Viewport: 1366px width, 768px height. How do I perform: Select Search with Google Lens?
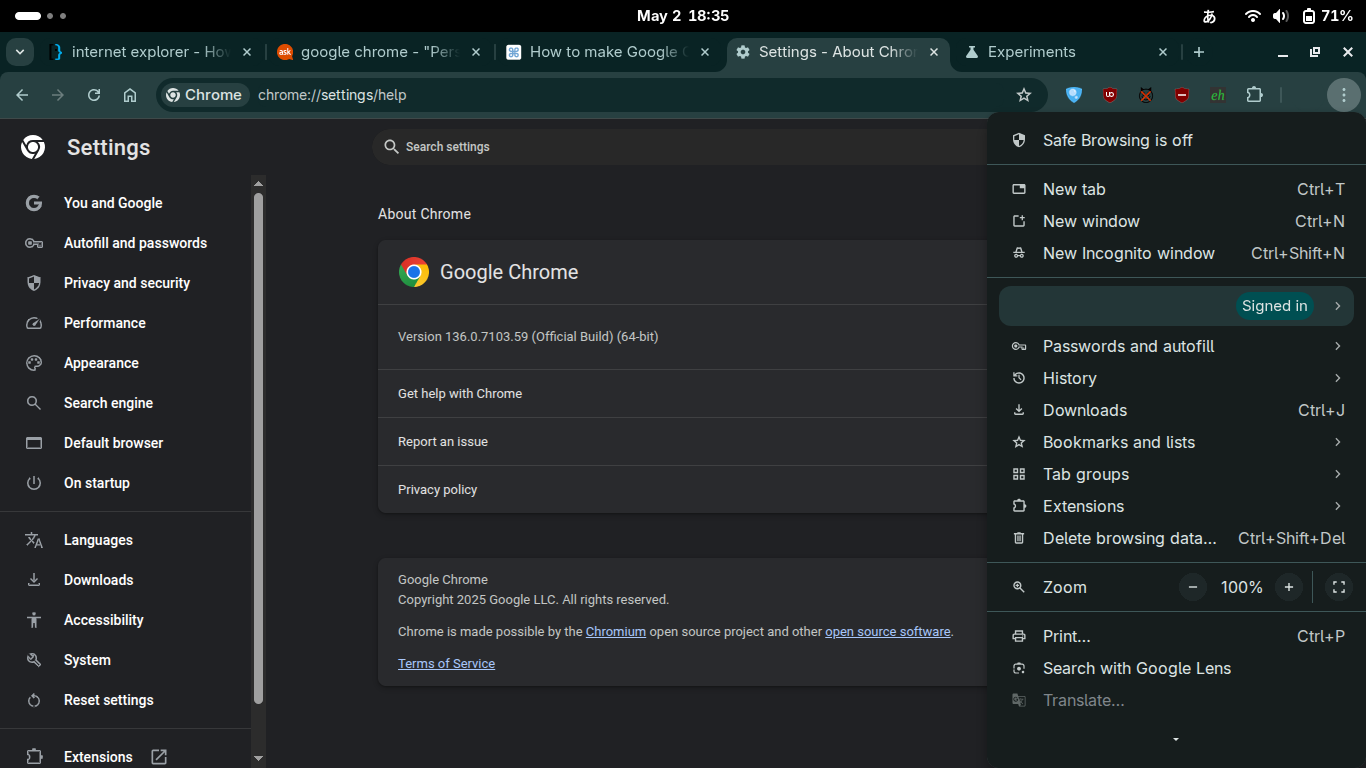point(1176,668)
